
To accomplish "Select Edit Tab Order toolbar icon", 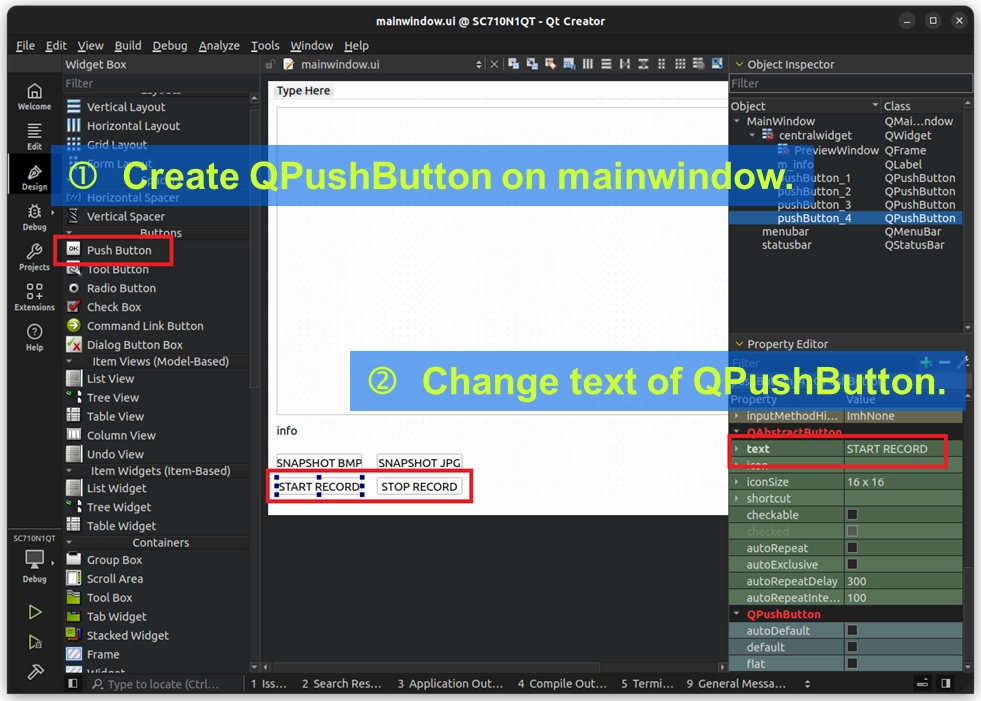I will click(x=569, y=64).
